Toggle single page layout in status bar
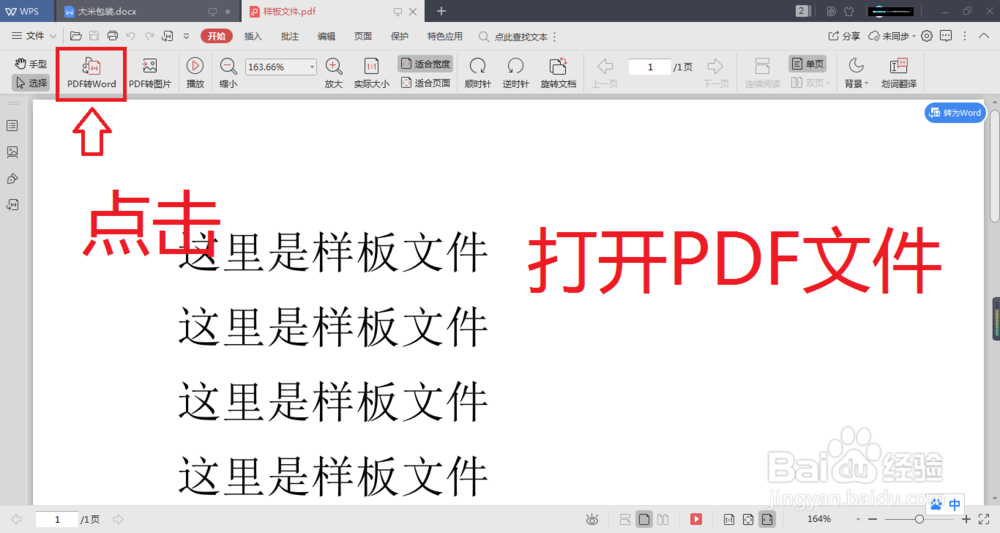This screenshot has width=1000, height=533. 644,519
